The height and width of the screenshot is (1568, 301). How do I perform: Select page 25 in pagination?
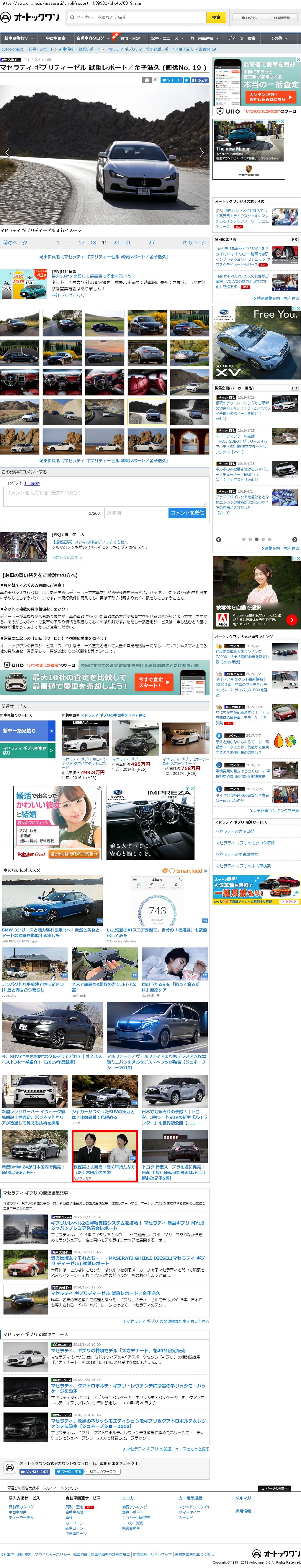[x=151, y=242]
